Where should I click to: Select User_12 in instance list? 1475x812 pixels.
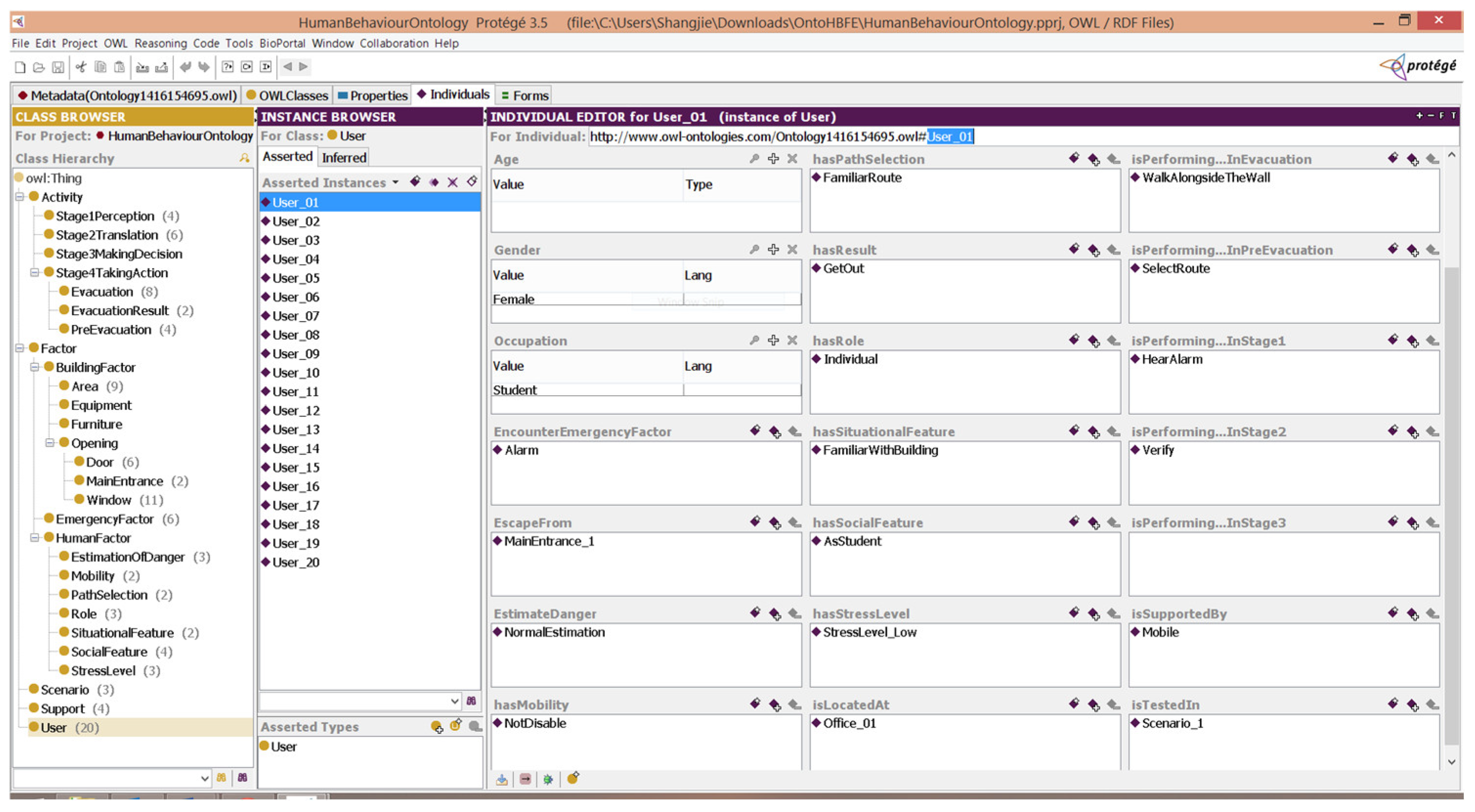pos(296,410)
